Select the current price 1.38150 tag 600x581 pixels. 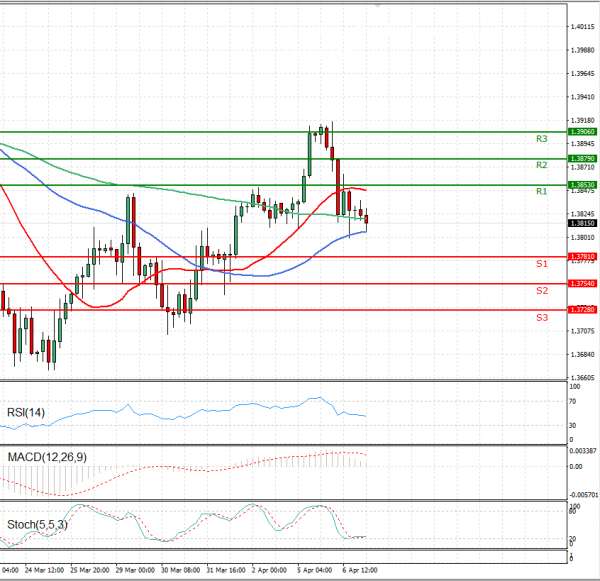[x=583, y=223]
